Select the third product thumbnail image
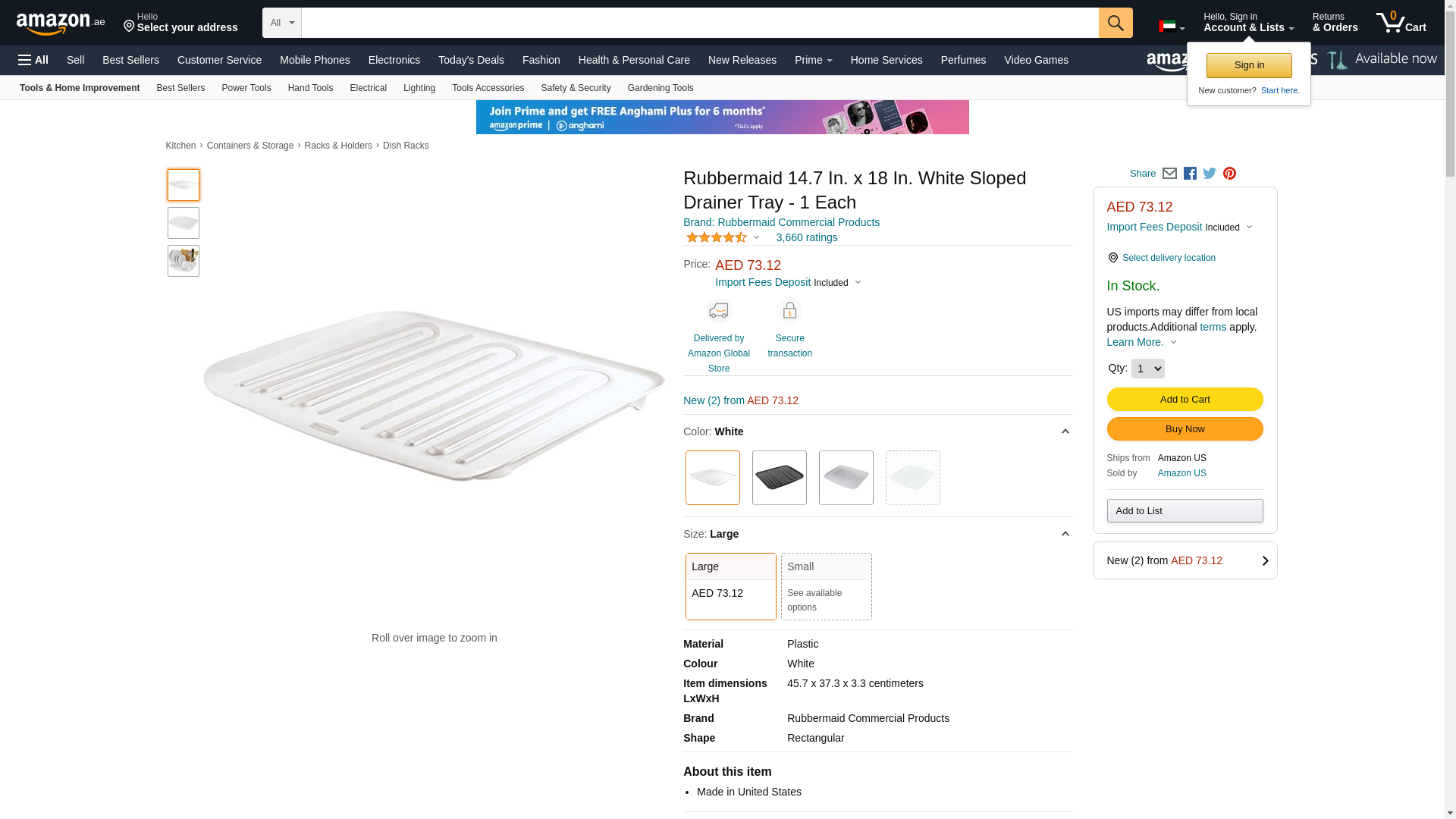 click(184, 261)
